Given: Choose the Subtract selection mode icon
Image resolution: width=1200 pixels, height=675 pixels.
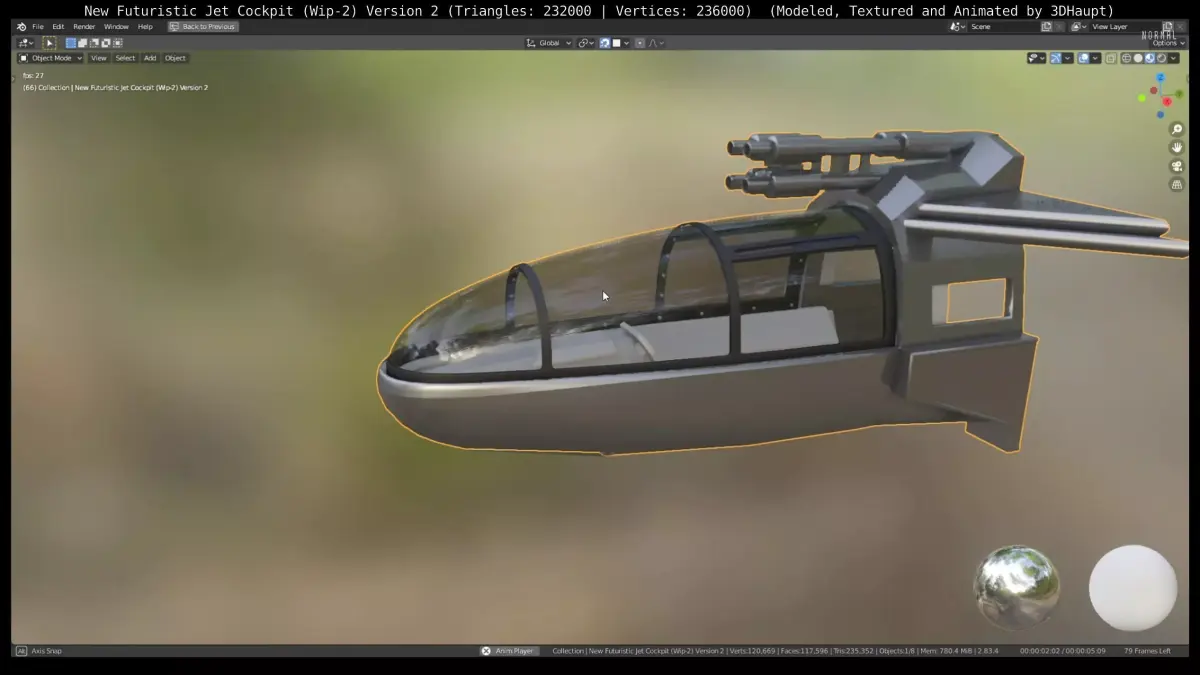Looking at the screenshot, I should point(94,43).
